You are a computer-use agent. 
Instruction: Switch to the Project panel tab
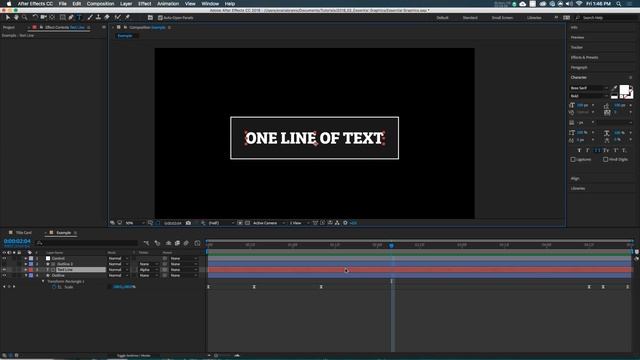9,27
